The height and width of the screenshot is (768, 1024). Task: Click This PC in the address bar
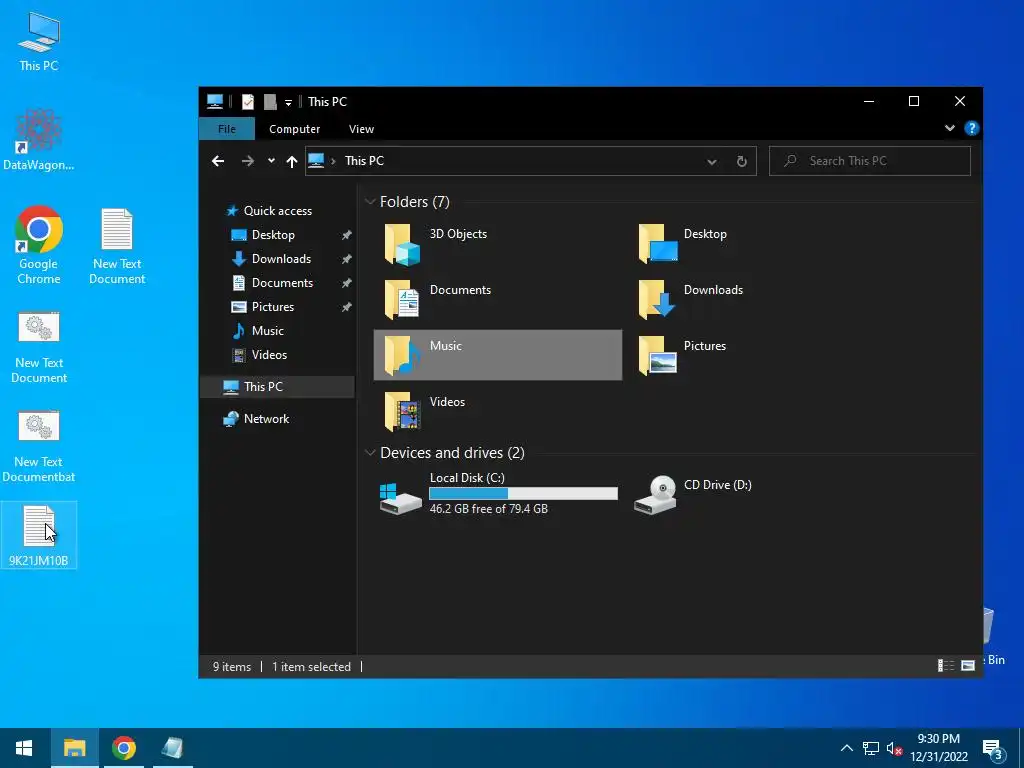point(364,161)
